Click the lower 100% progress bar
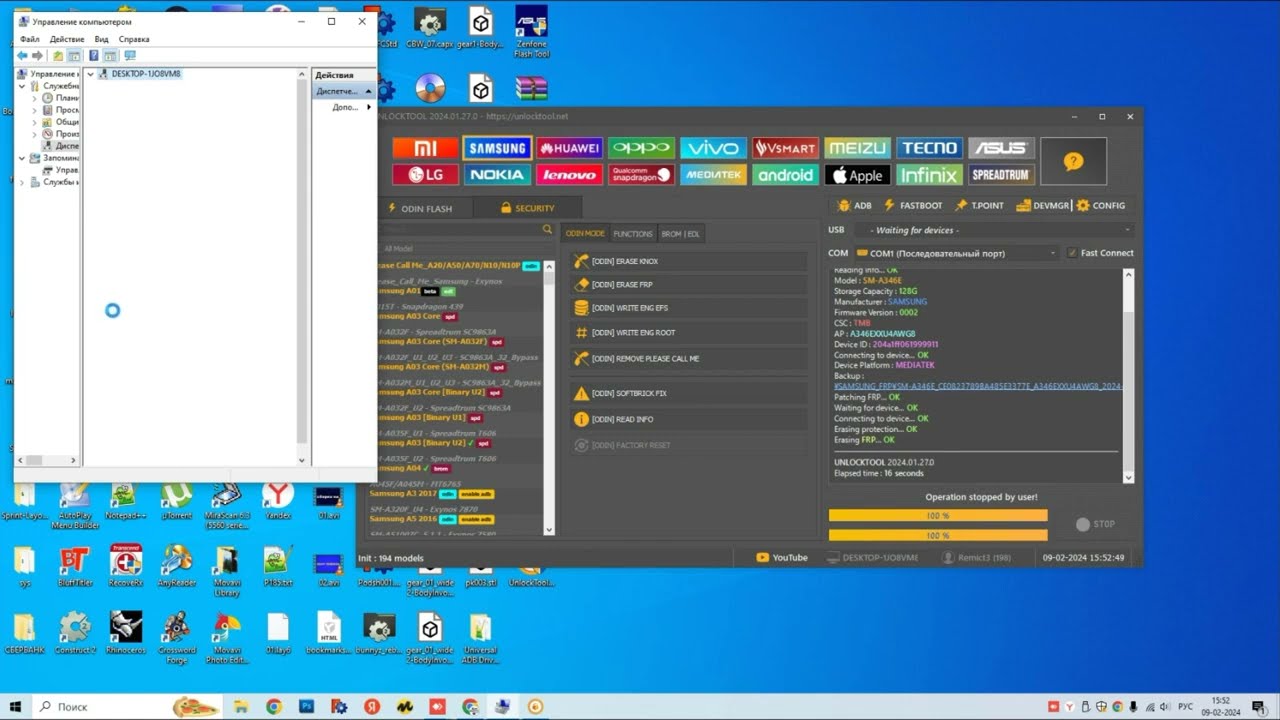This screenshot has width=1280, height=720. click(x=938, y=535)
